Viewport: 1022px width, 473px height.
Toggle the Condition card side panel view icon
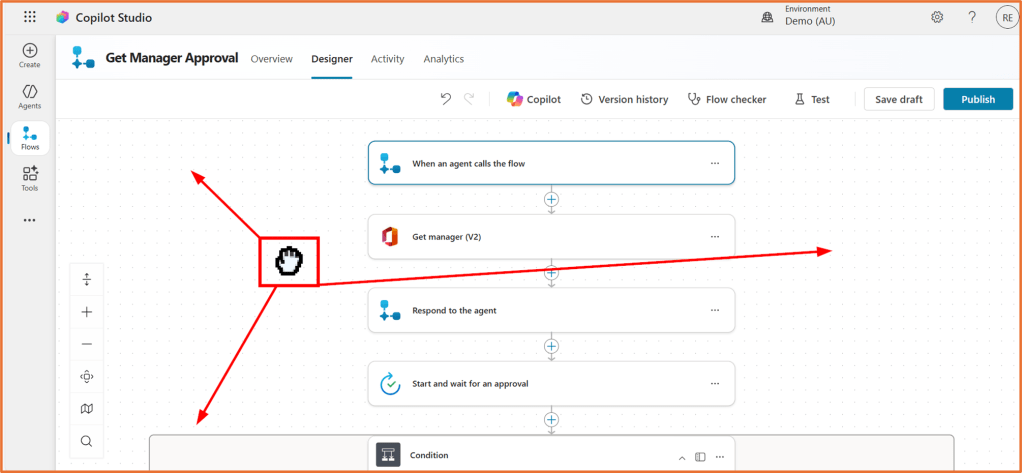click(700, 457)
